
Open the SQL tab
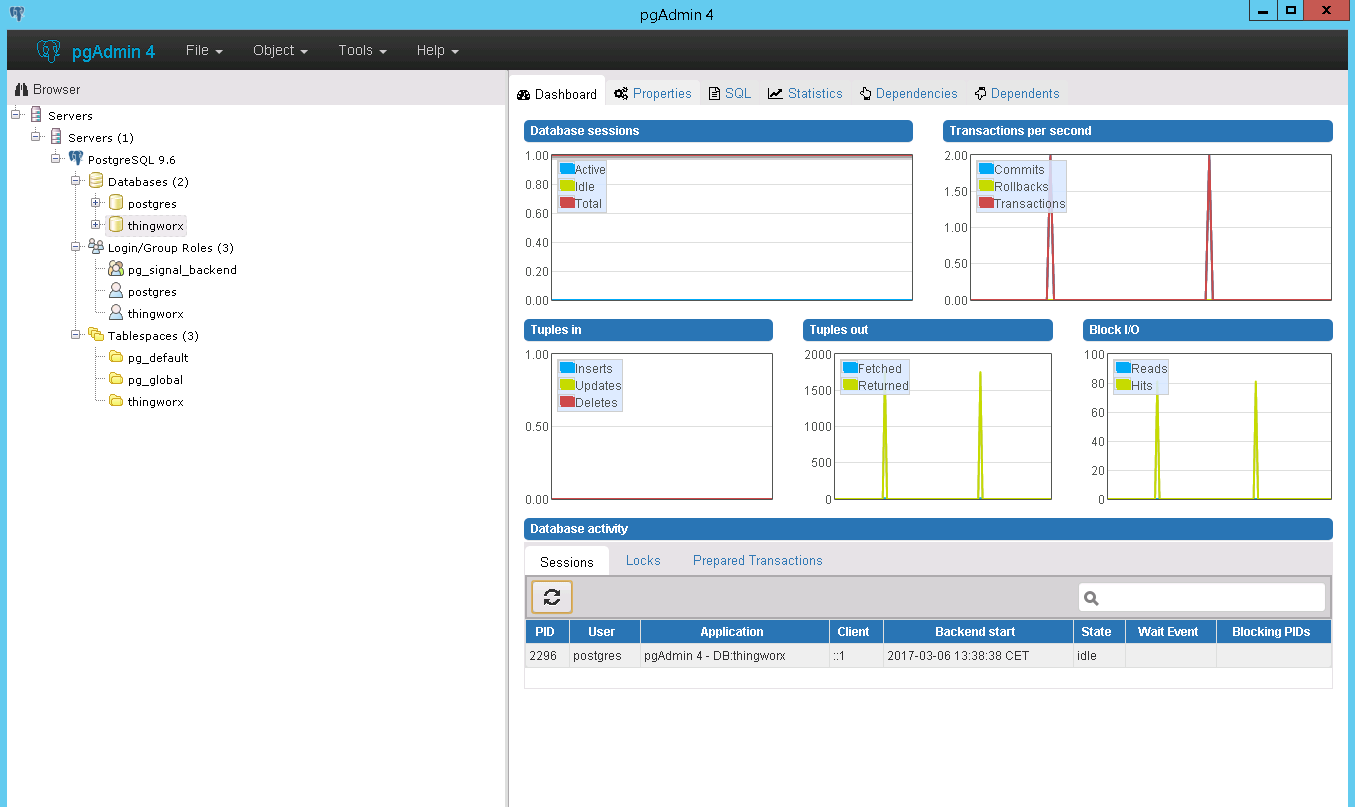[x=730, y=93]
